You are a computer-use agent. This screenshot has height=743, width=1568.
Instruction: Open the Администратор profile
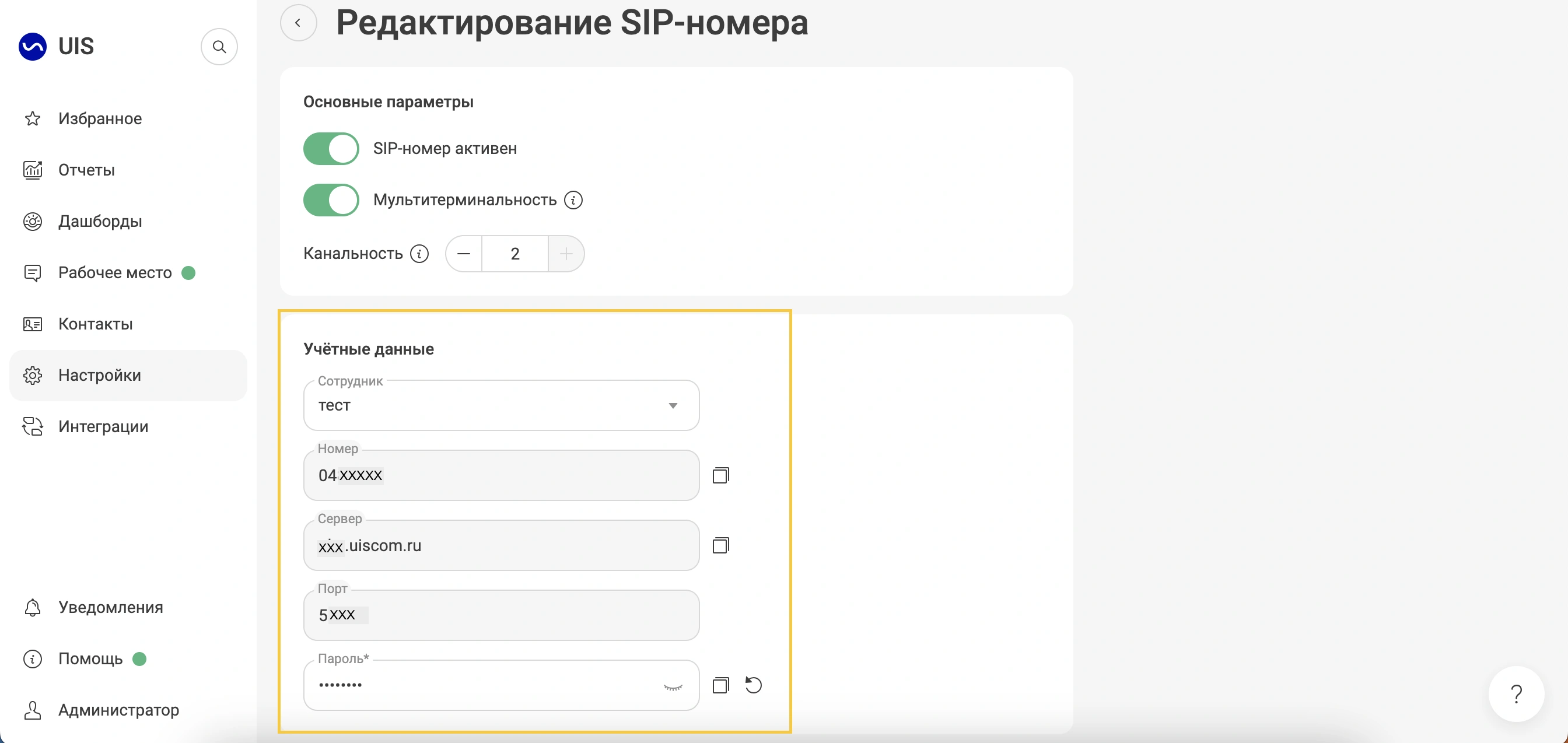(118, 710)
